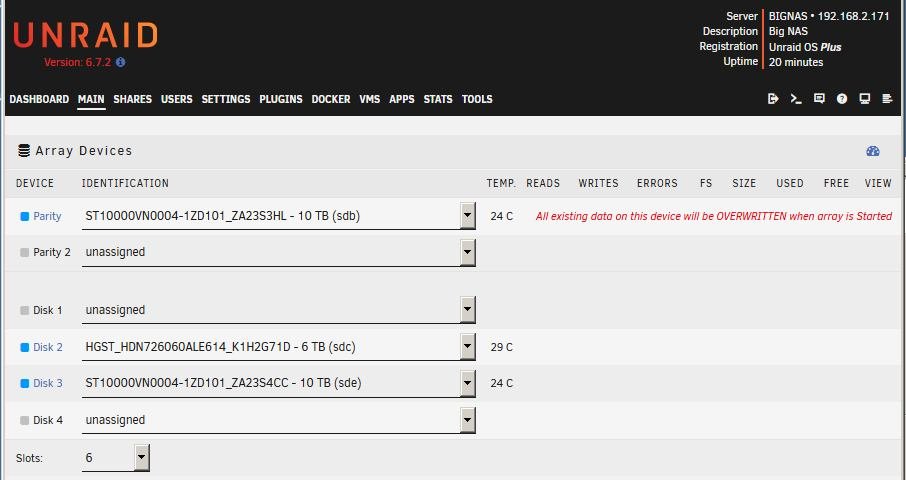
Task: Open the Stats tab
Action: [438, 99]
